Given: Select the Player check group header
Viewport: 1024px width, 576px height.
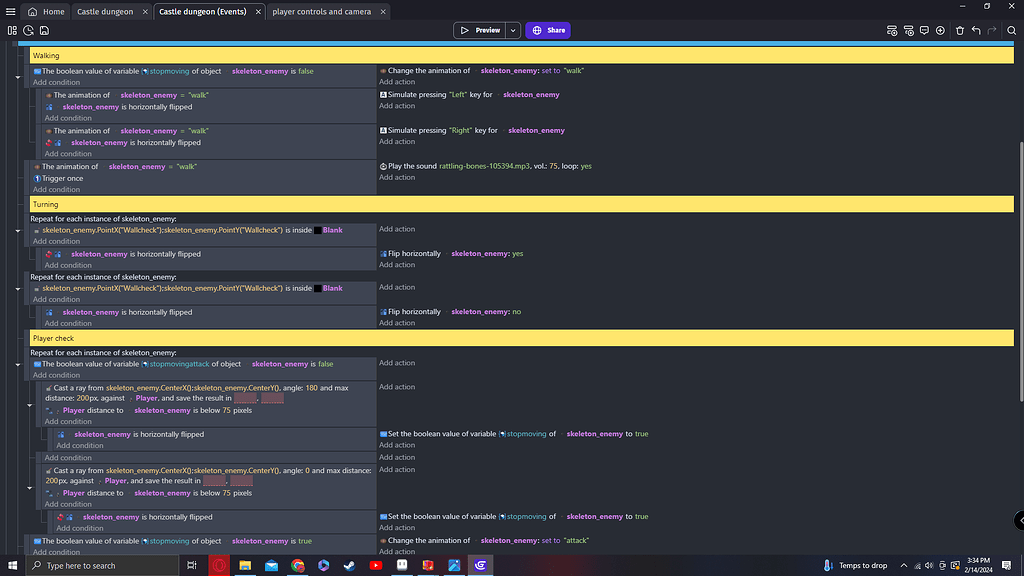Looking at the screenshot, I should coord(522,338).
